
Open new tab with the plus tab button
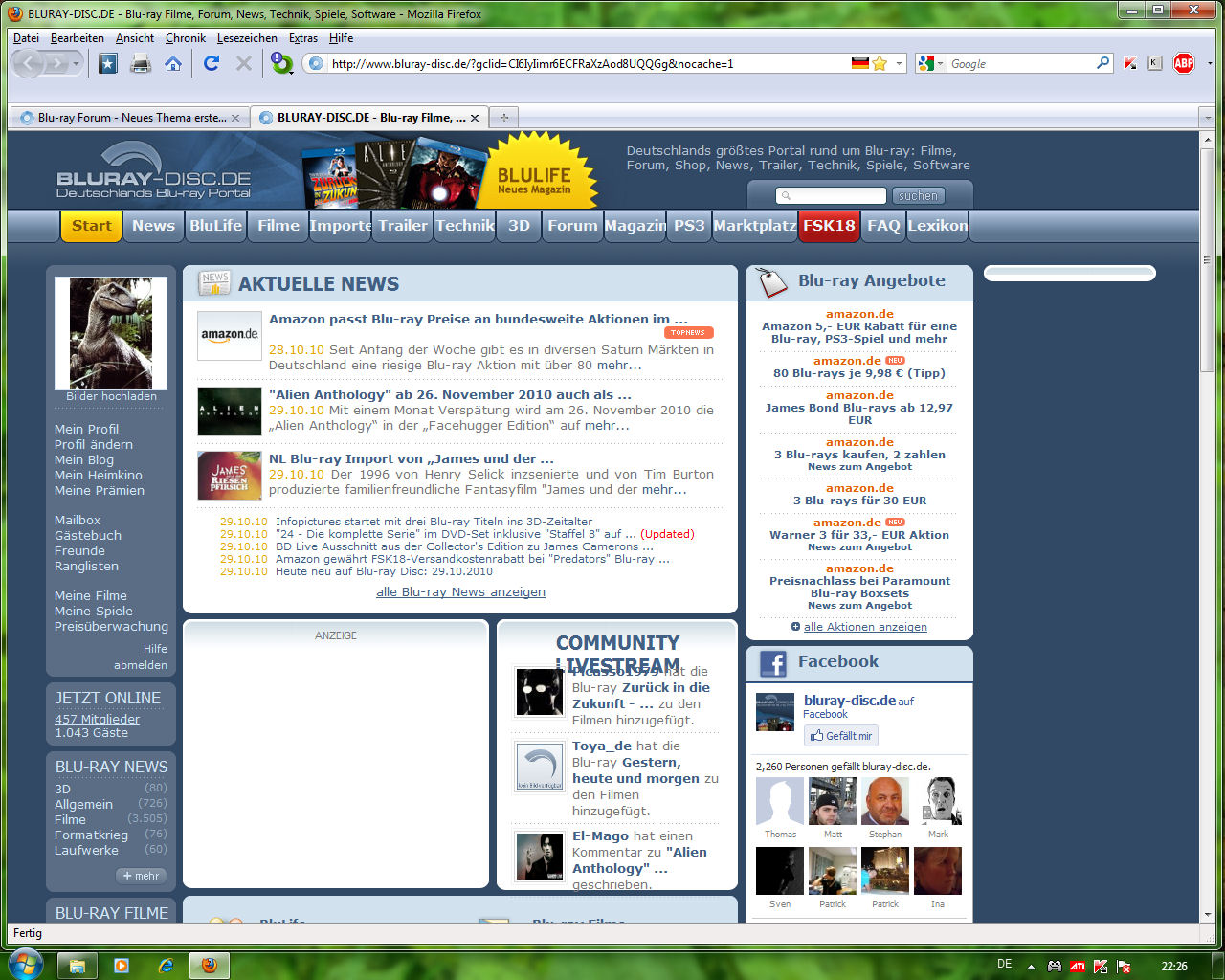503,117
